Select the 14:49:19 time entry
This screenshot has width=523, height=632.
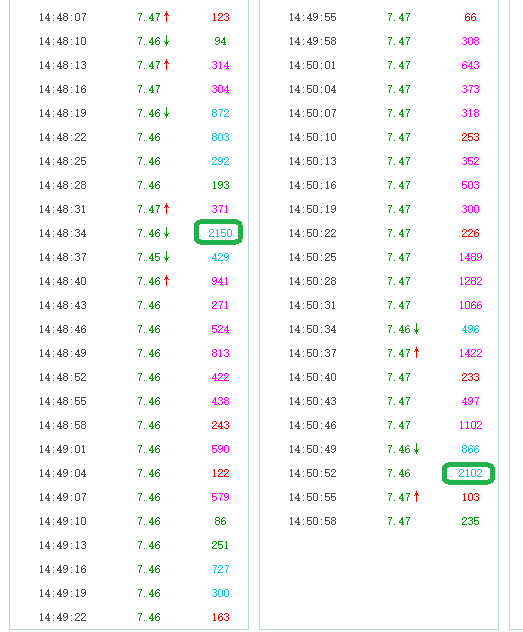coord(62,593)
